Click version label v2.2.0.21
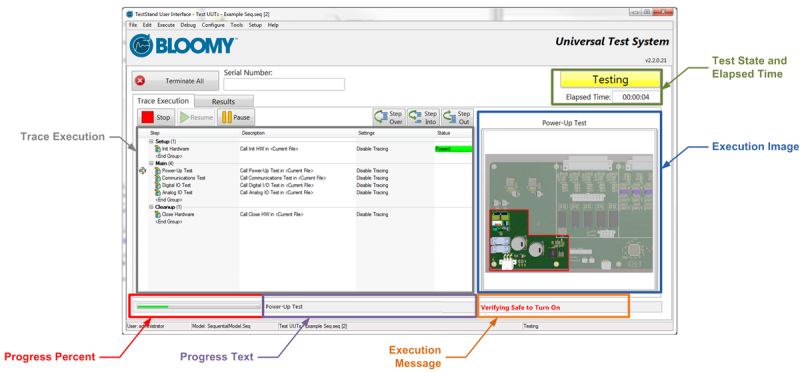Screen dimensions: 800x373 click(656, 60)
